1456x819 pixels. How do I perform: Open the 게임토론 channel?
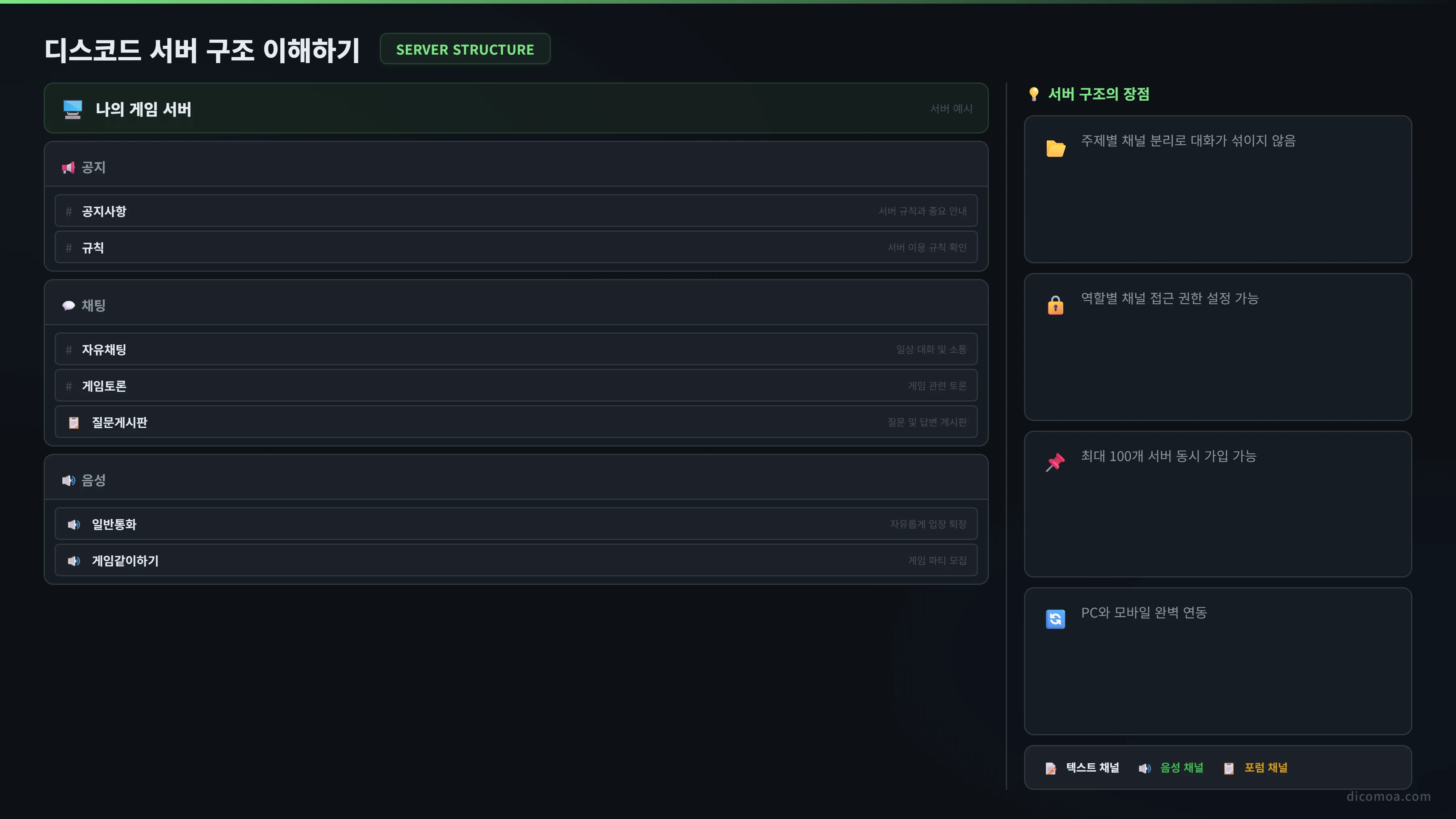(516, 386)
